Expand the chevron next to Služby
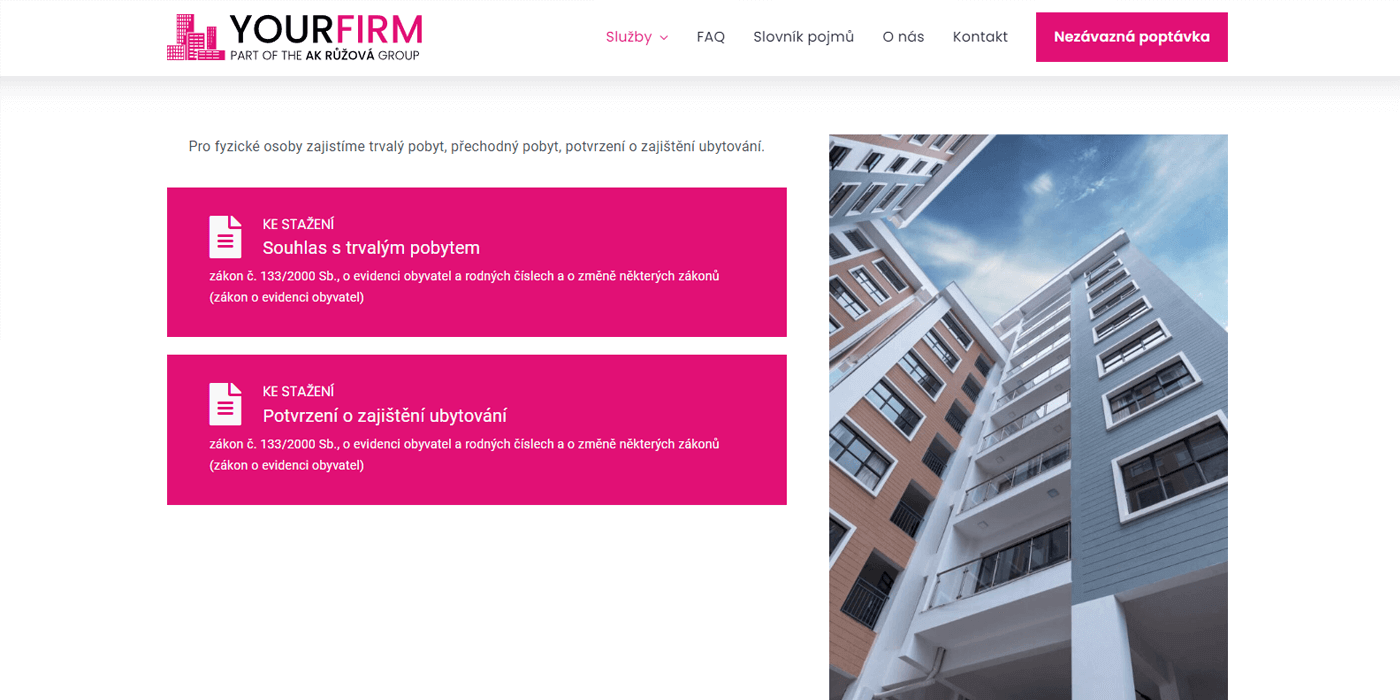Screen dimensions: 1400x700 (x=664, y=38)
